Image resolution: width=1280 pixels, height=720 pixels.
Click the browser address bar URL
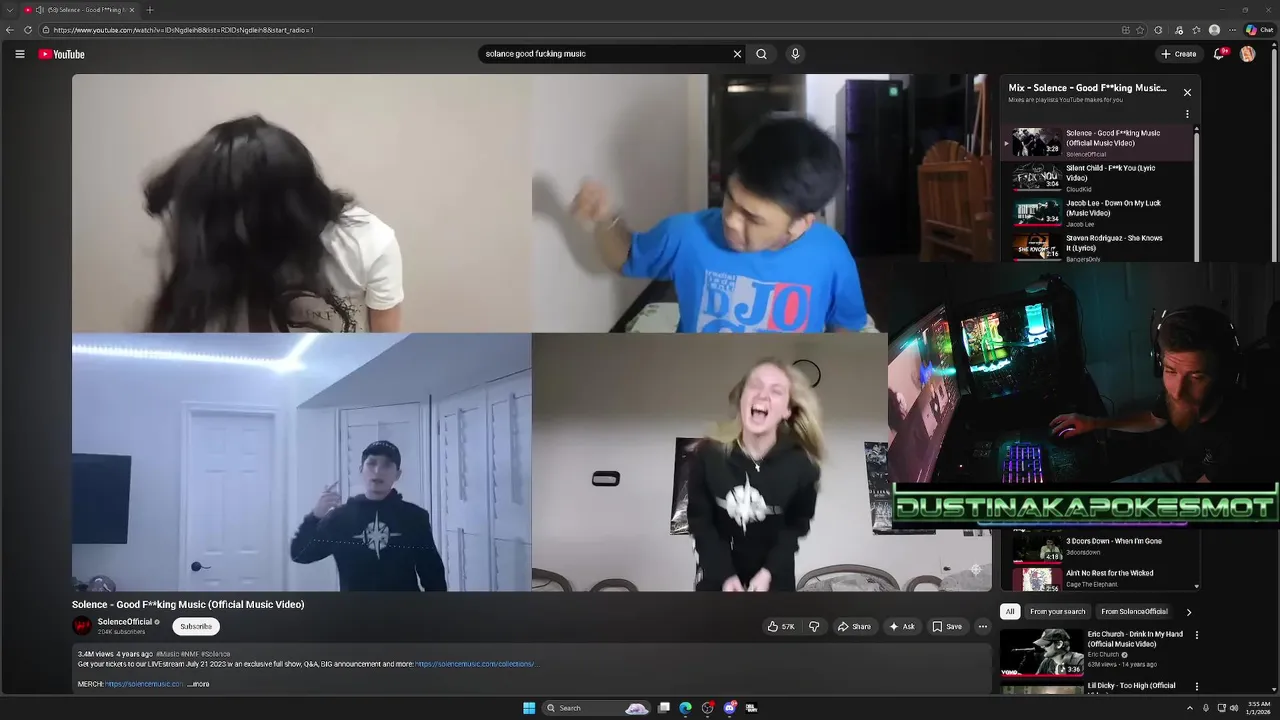pos(183,30)
